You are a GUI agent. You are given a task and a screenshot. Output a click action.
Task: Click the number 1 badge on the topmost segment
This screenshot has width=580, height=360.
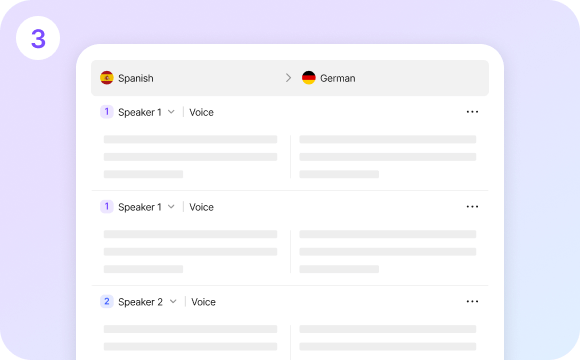coord(107,112)
